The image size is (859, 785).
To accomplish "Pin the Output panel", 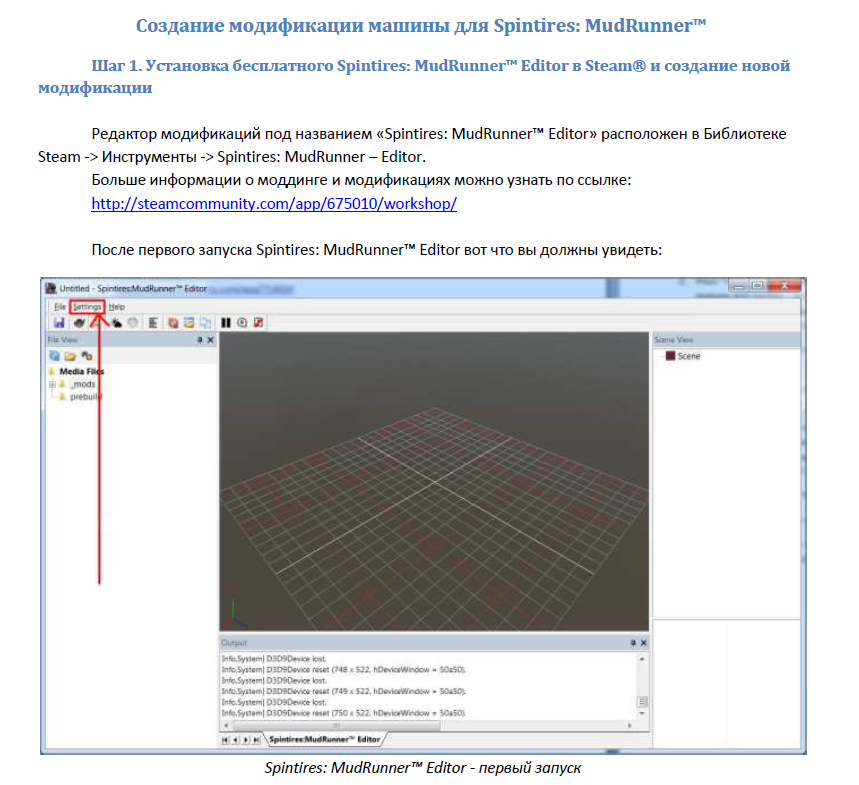I will pyautogui.click(x=633, y=643).
